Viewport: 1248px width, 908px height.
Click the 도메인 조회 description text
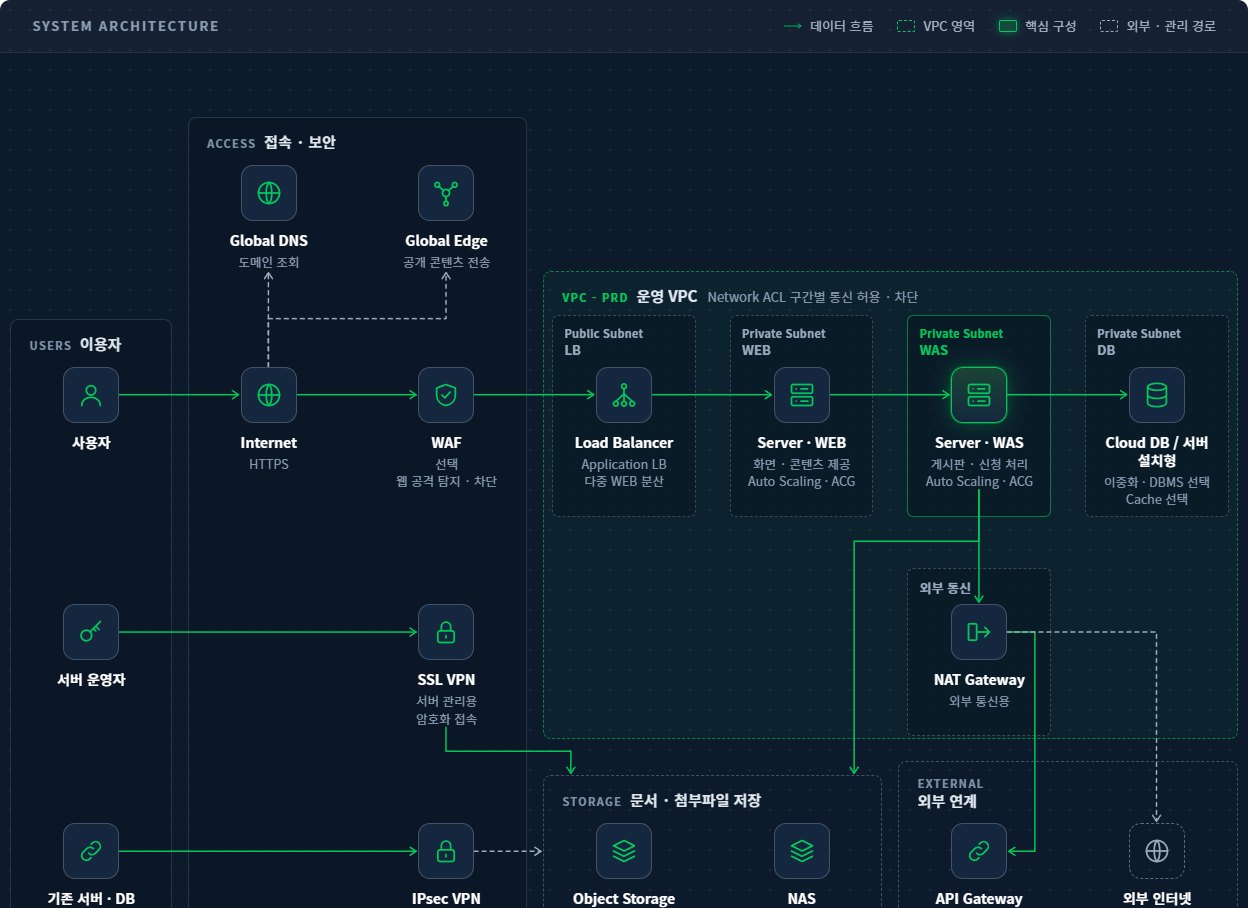(x=269, y=263)
